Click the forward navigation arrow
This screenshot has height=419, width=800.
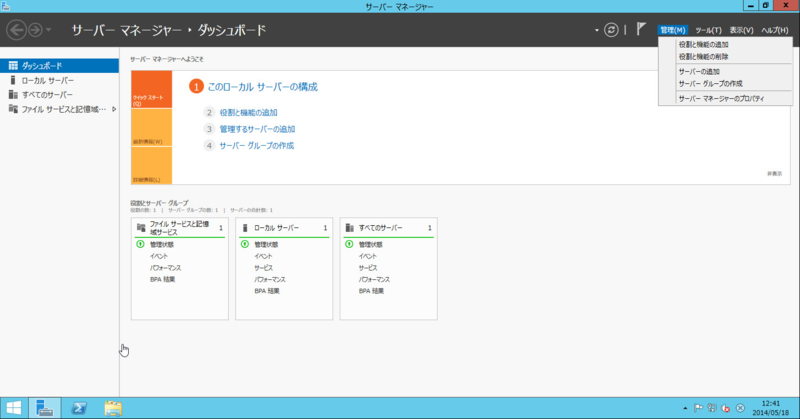click(35, 30)
